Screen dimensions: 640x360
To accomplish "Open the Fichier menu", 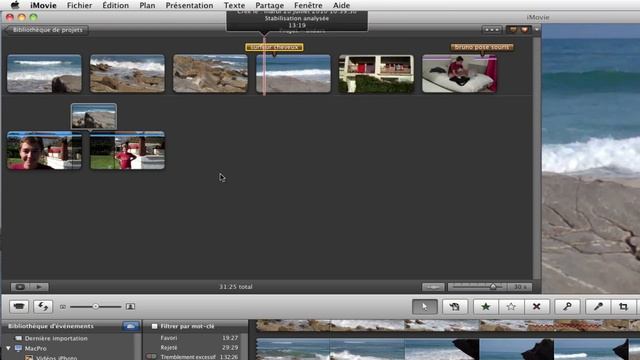I will (x=80, y=5).
